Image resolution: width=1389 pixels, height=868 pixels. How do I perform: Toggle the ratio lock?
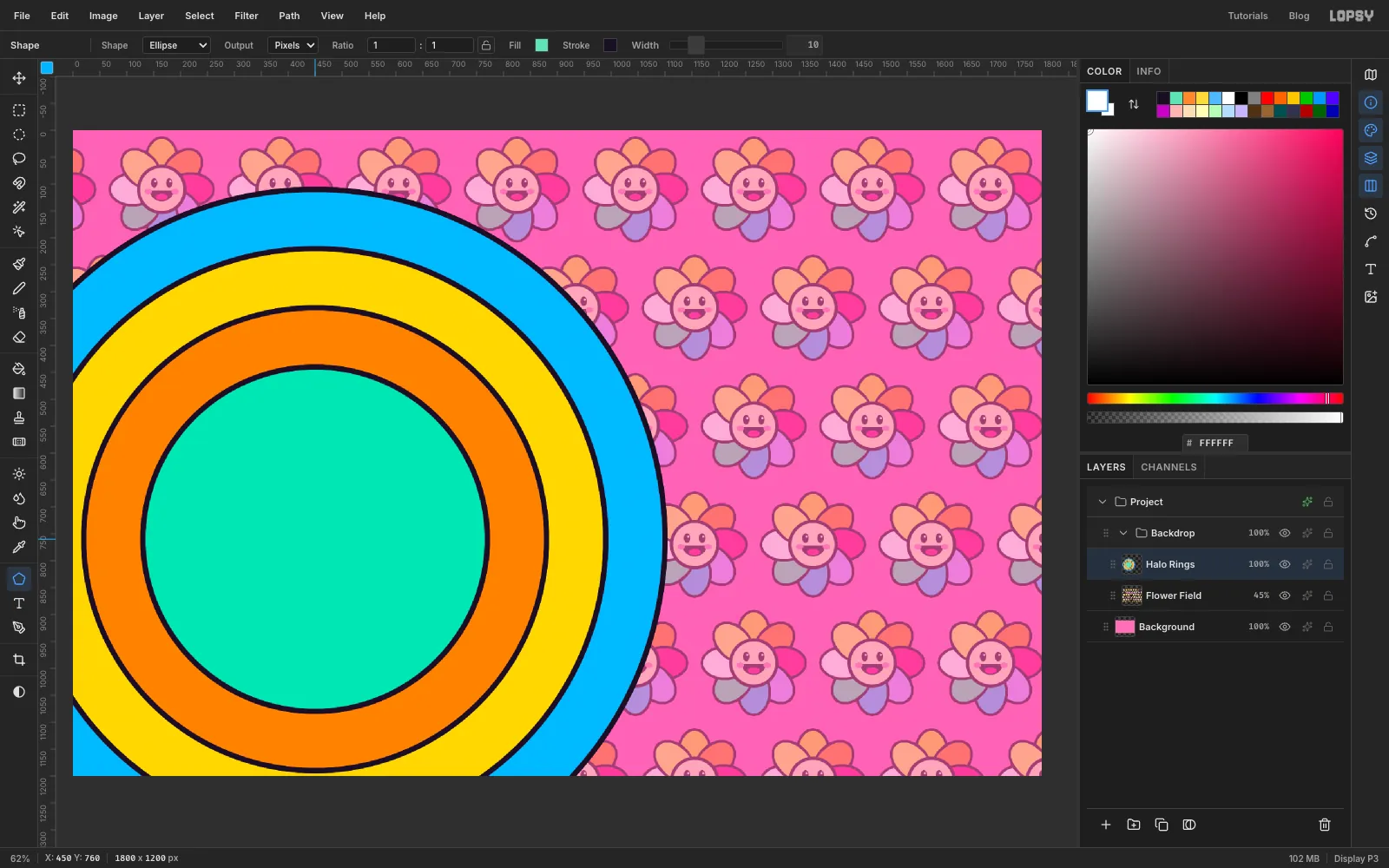pos(486,45)
